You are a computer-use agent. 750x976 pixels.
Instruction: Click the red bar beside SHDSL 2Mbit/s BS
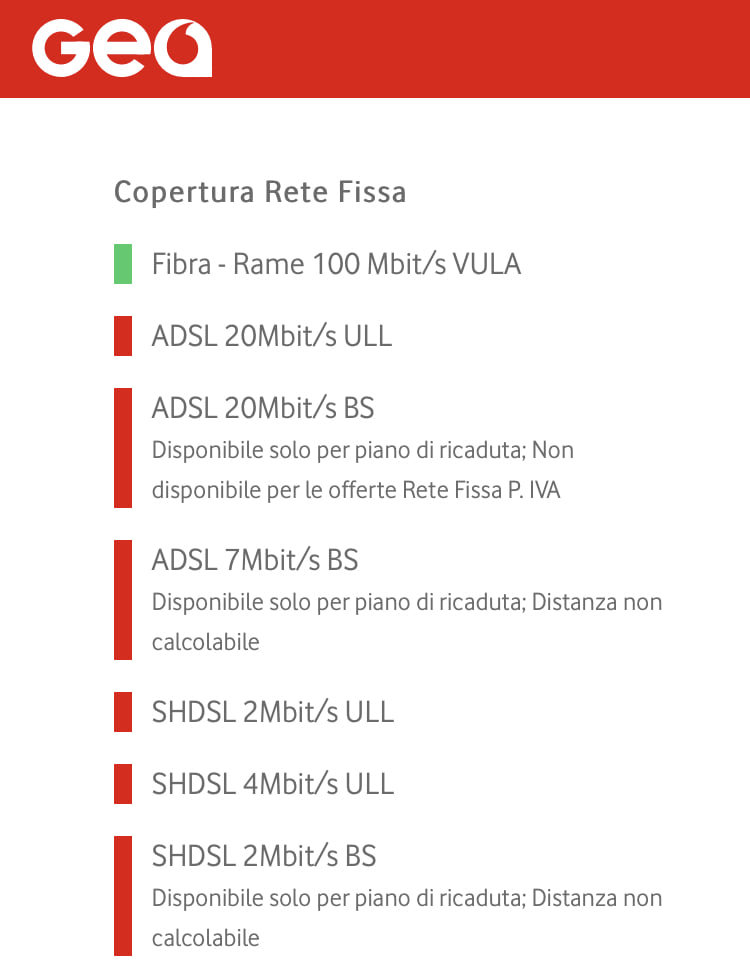[x=123, y=896]
